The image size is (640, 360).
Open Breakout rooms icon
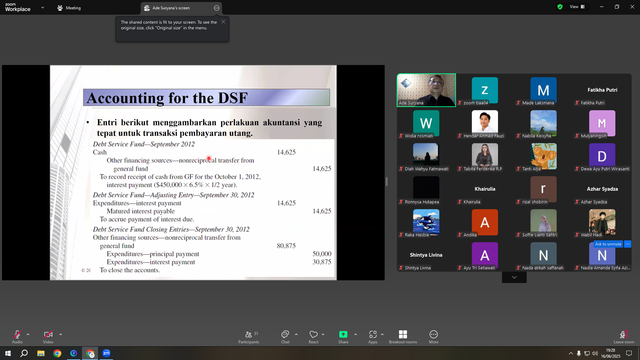point(403,334)
